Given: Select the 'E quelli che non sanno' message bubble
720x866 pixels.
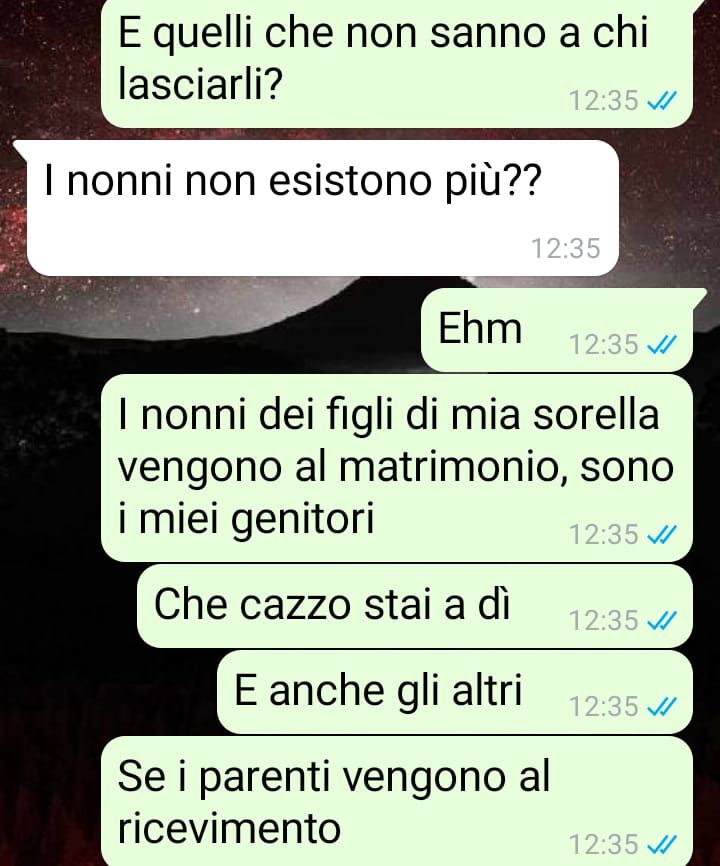Looking at the screenshot, I should click(x=396, y=63).
